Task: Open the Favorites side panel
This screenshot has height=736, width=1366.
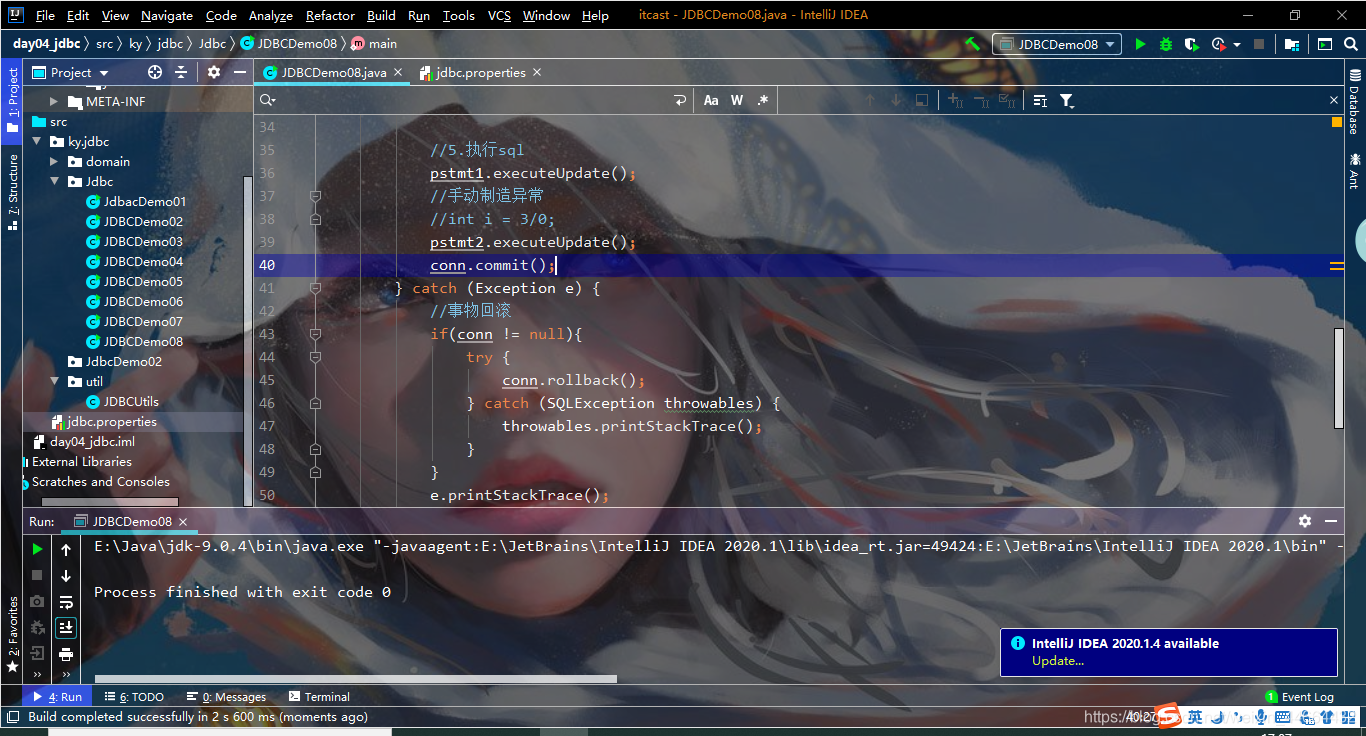Action: coord(12,634)
